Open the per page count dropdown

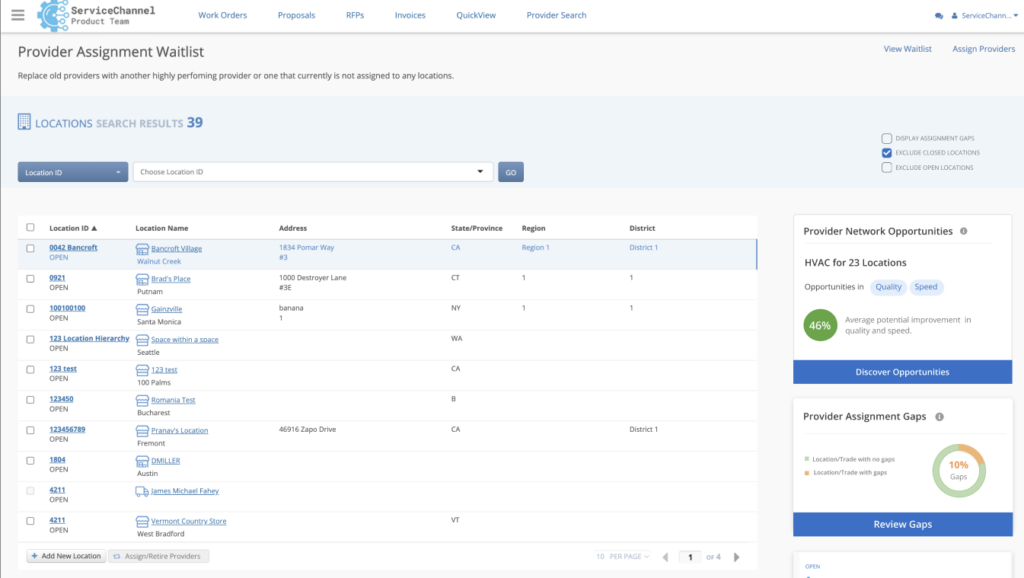pyautogui.click(x=623, y=557)
